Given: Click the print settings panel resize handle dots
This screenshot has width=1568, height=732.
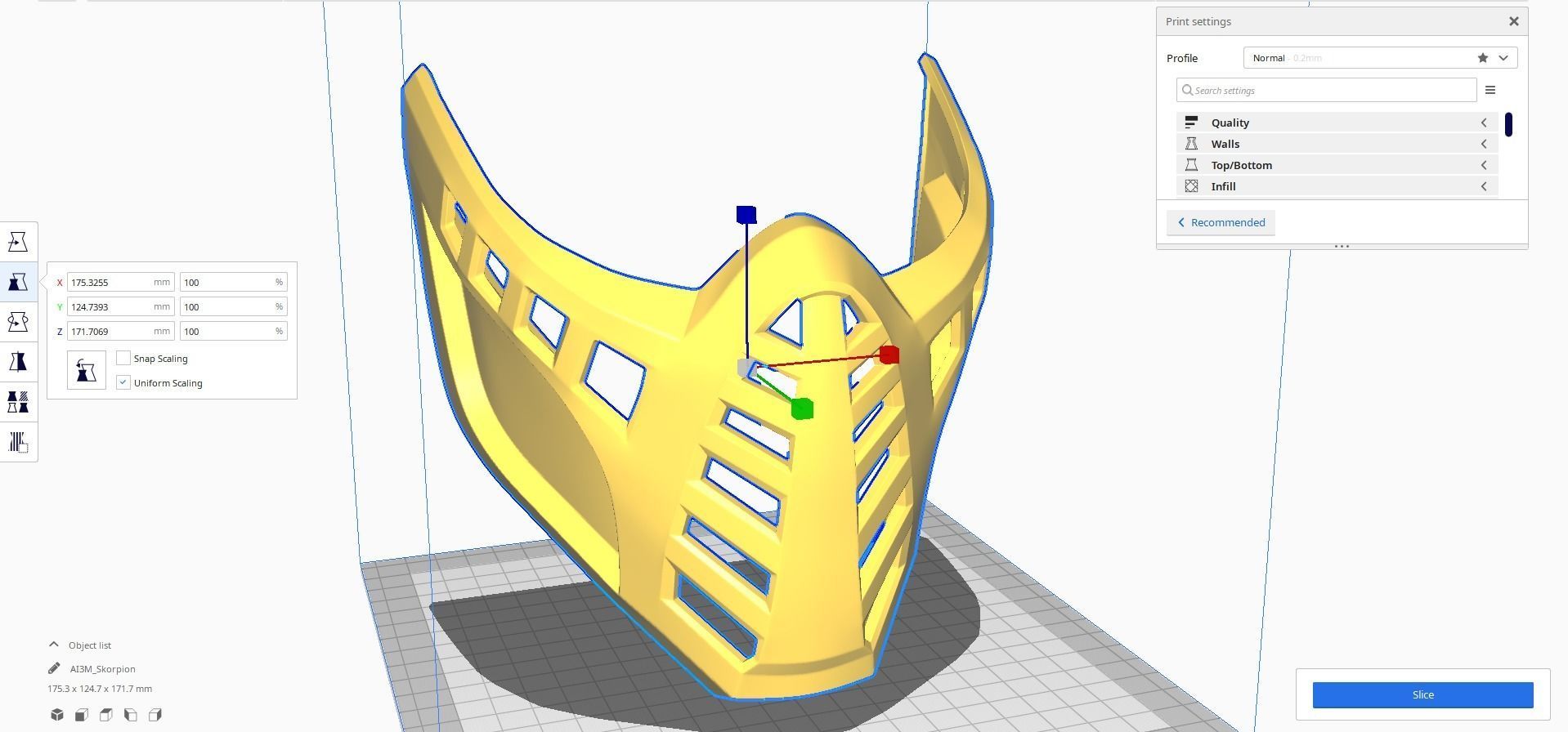Looking at the screenshot, I should [1342, 246].
